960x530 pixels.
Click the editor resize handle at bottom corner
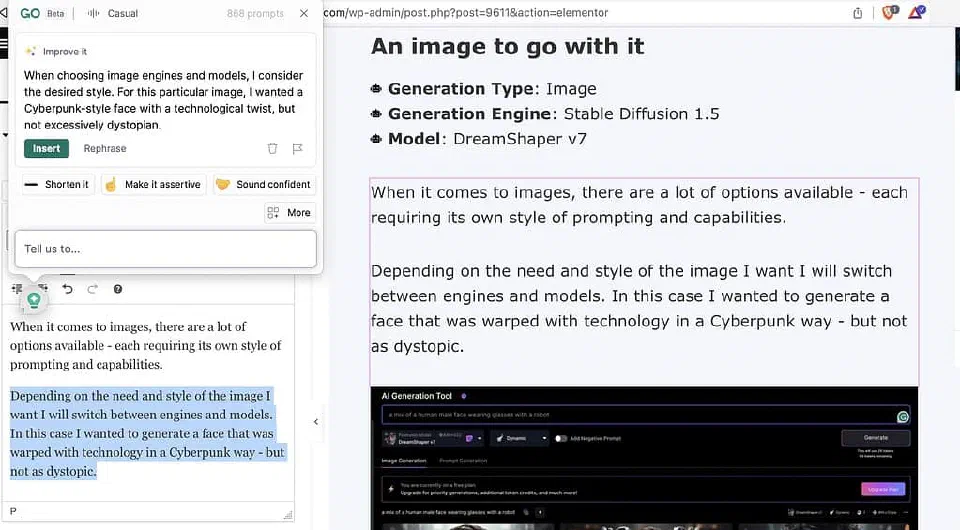(288, 514)
